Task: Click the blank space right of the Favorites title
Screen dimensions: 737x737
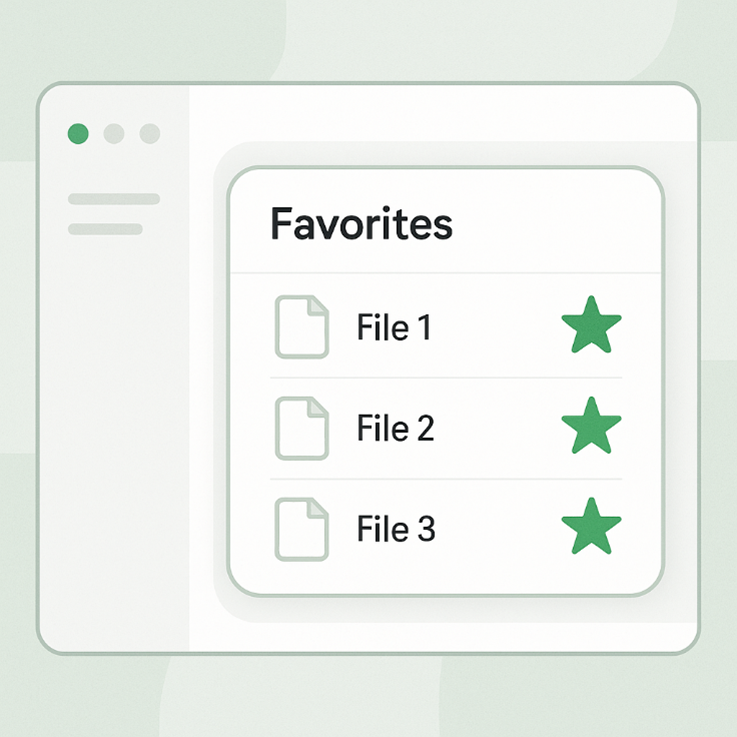Action: point(560,224)
